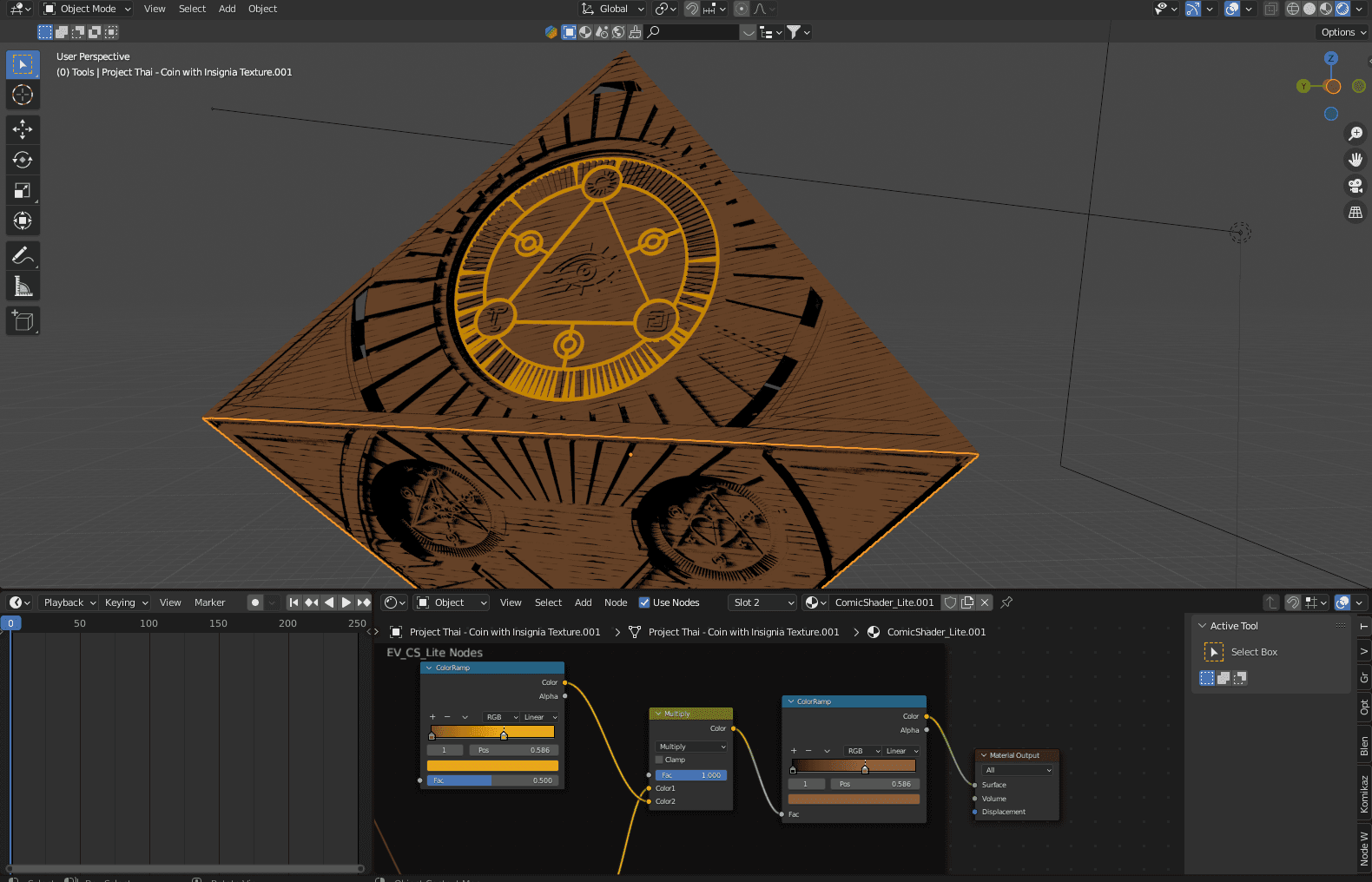Open the 3D viewport View menu

click(155, 9)
